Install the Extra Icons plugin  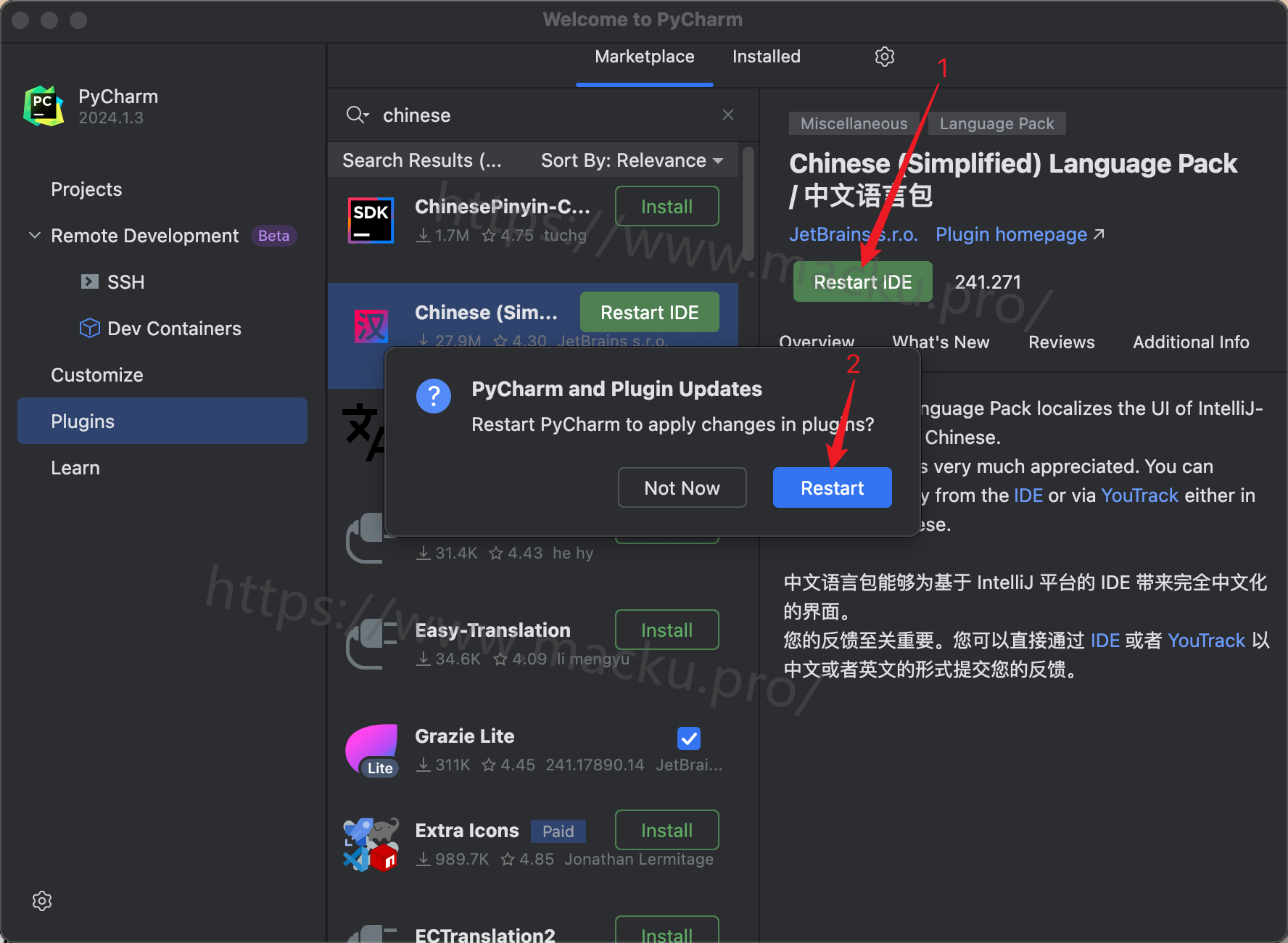click(x=666, y=830)
